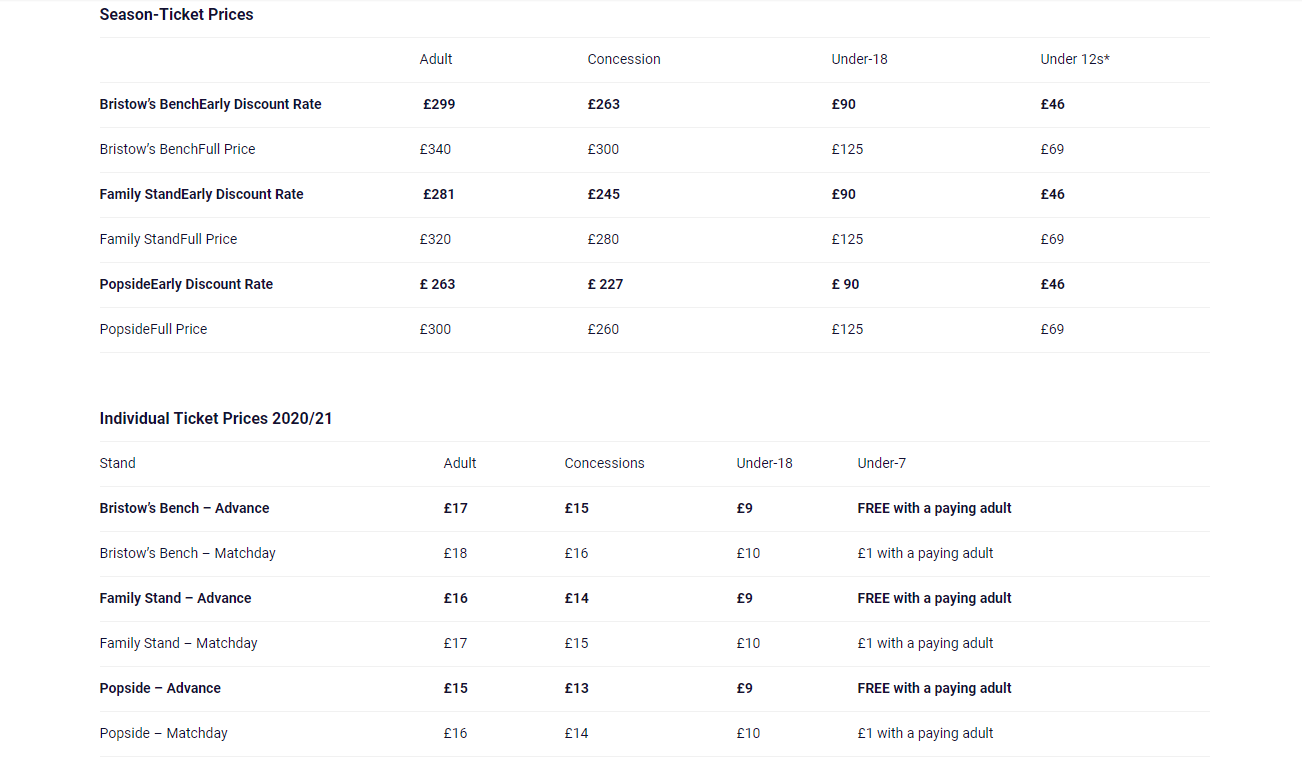Click the Popside Full Price row label

[153, 330]
